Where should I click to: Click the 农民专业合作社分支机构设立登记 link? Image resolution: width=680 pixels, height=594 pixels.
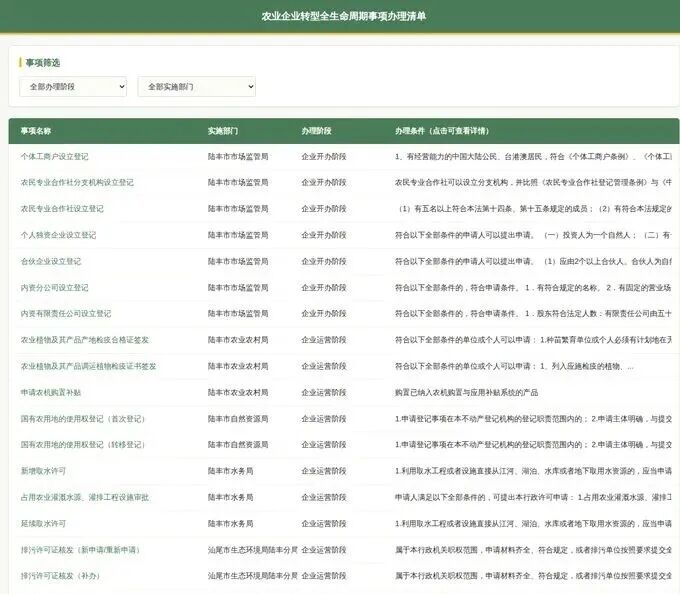77,183
